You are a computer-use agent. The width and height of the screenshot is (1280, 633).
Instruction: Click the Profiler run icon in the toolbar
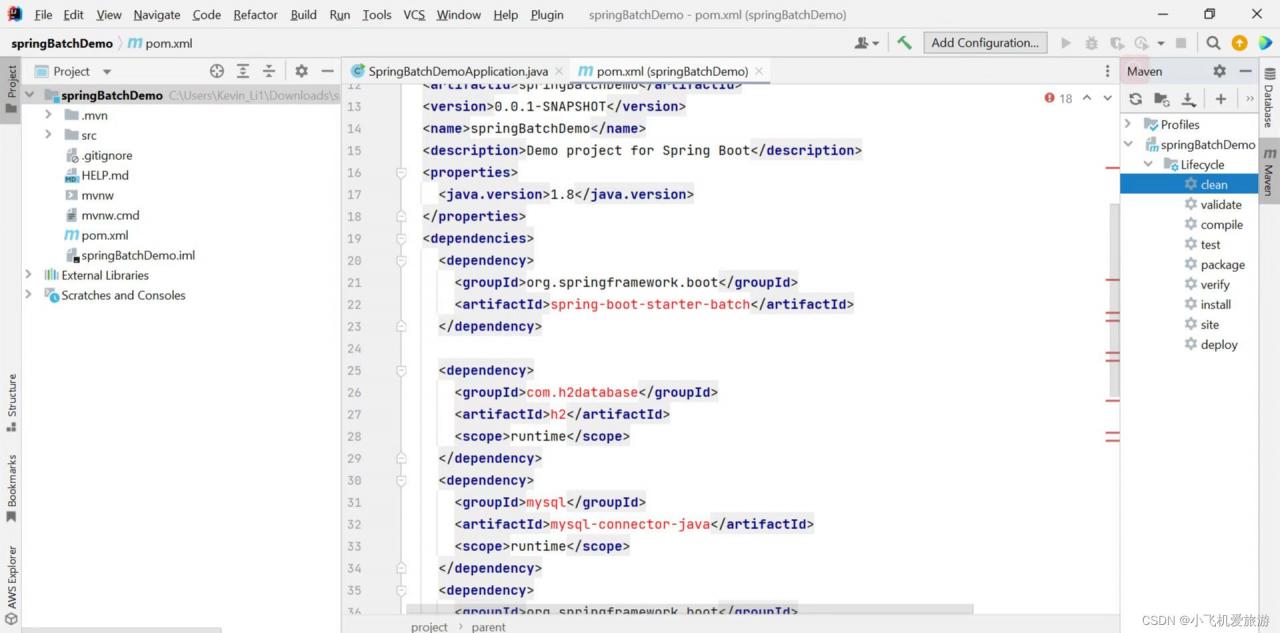pyautogui.click(x=1142, y=43)
